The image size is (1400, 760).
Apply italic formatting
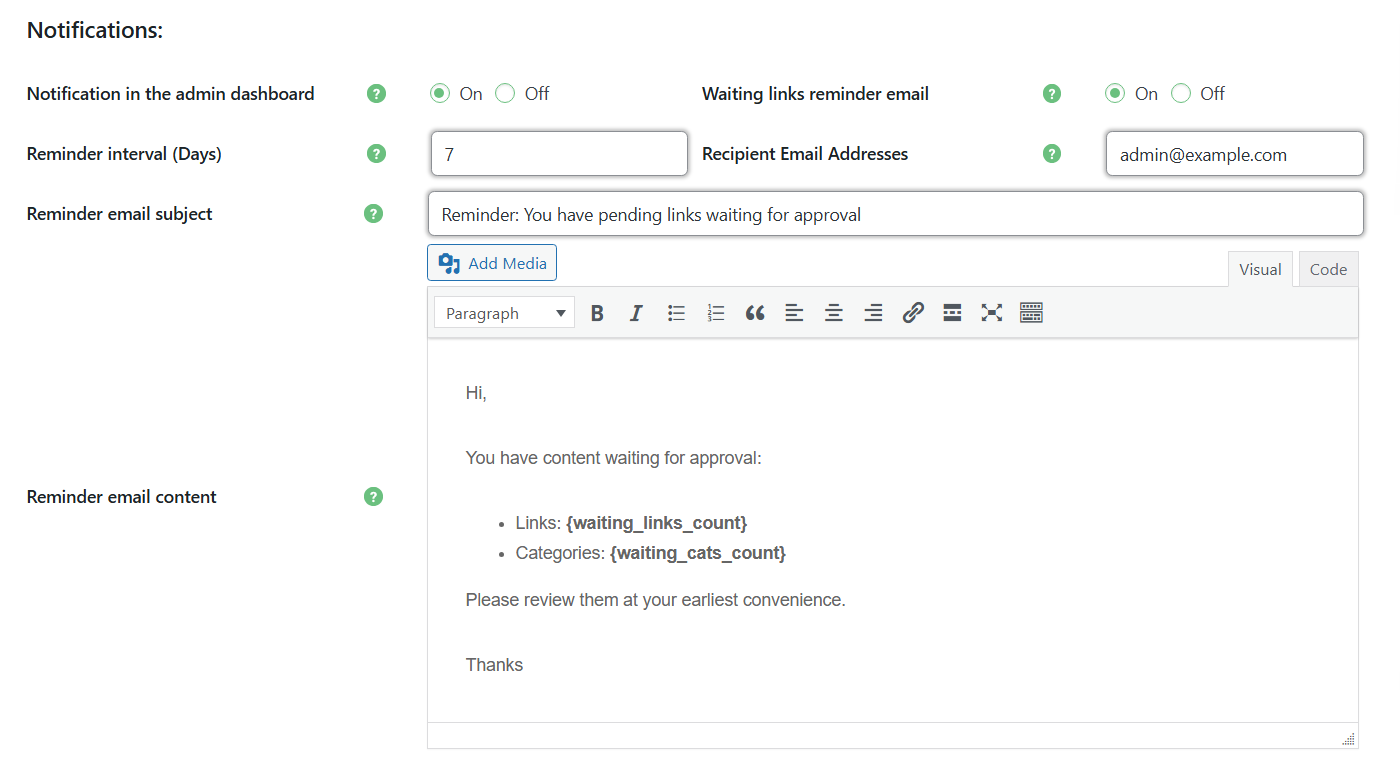point(636,312)
